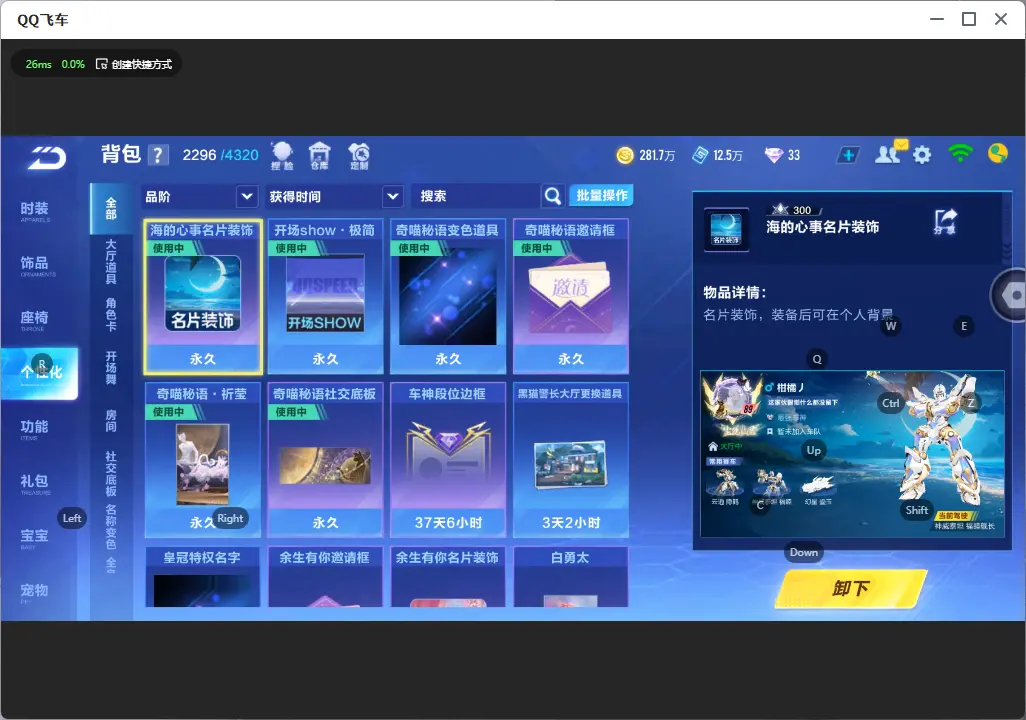Click the diamond currency icon

773,155
